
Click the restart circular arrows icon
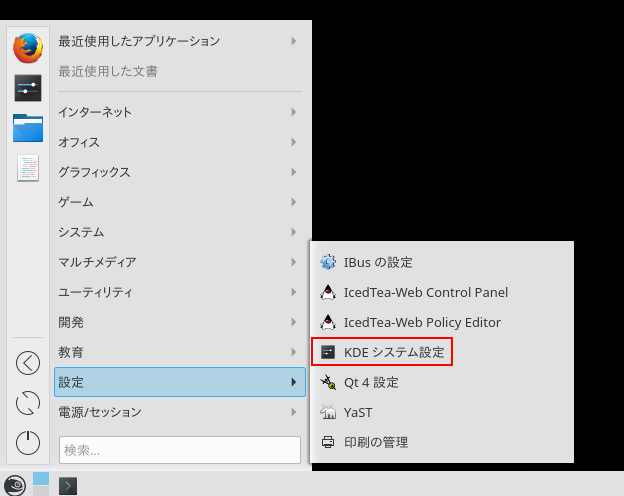tap(28, 403)
